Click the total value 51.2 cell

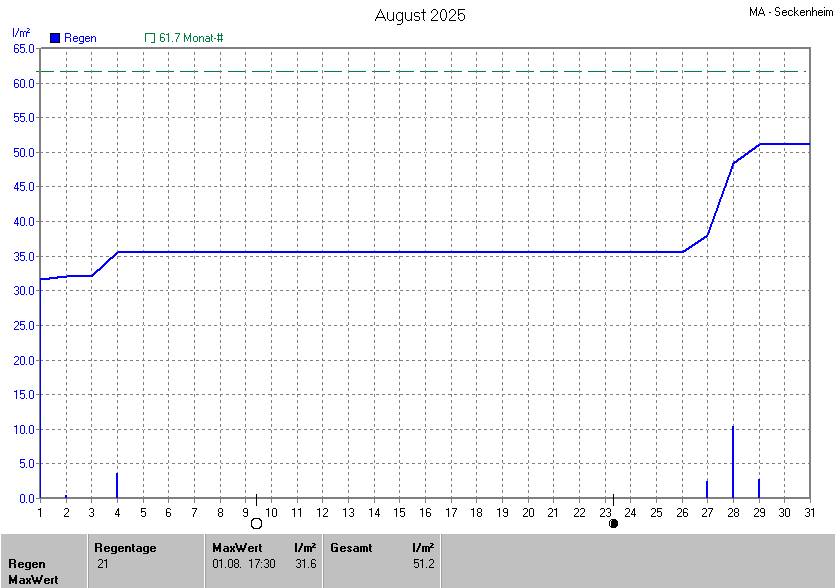[x=422, y=564]
